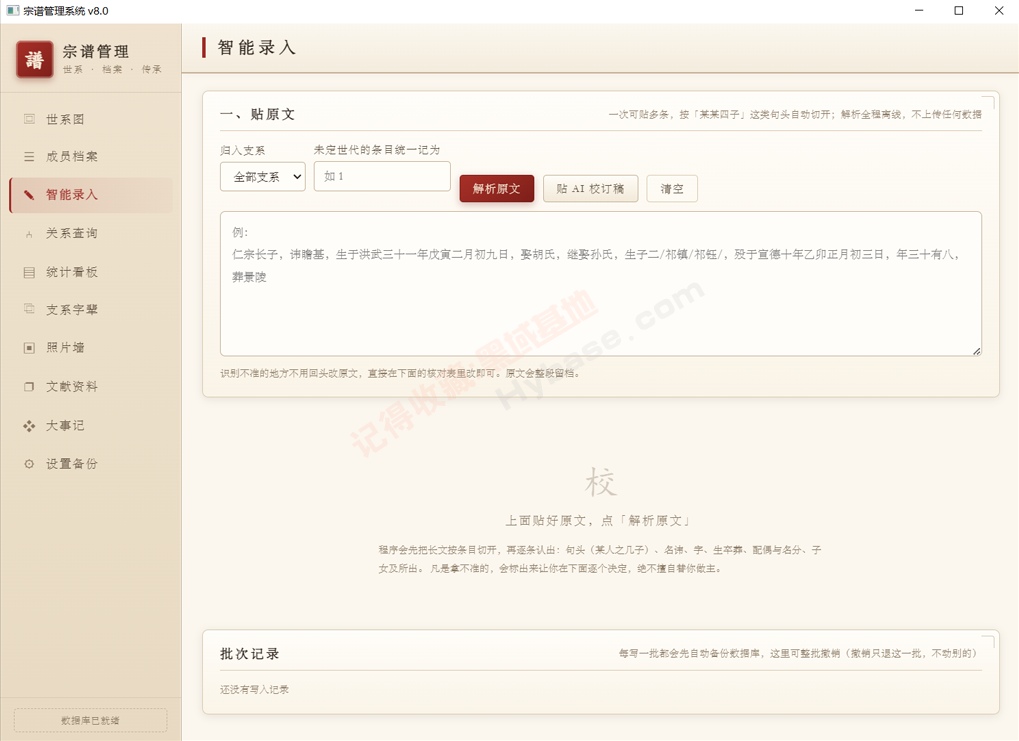Click 贴 AI 校订稿 button
Screen dimensions: 1019x741
(590, 188)
